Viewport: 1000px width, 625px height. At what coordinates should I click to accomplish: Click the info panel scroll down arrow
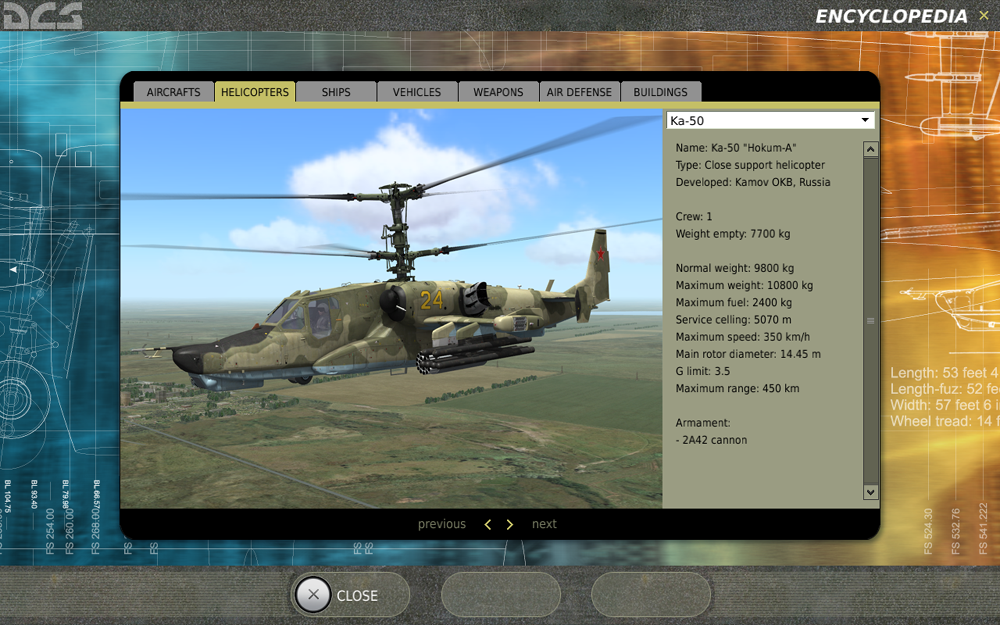click(871, 492)
